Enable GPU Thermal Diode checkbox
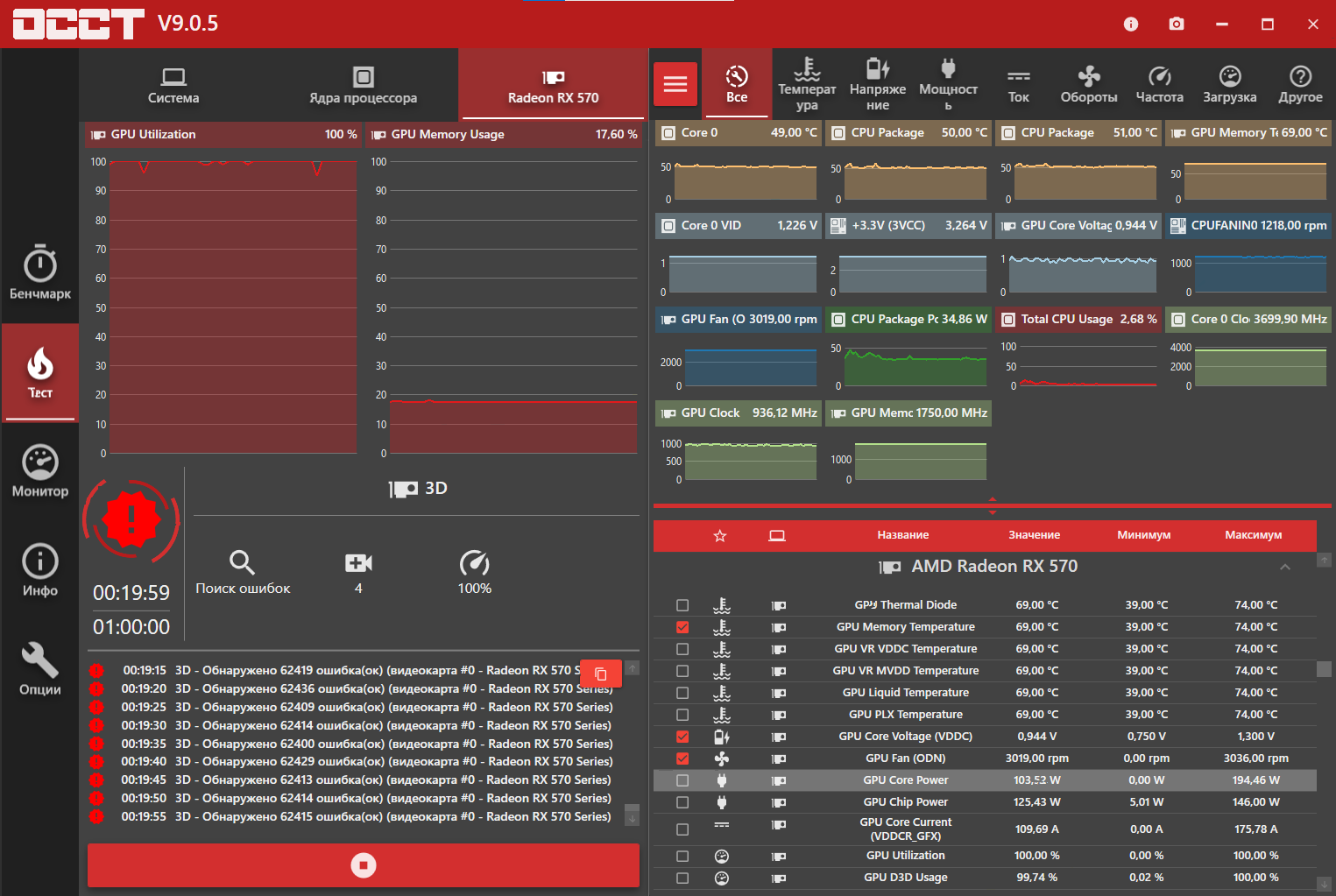This screenshot has height=896, width=1336. tap(682, 605)
